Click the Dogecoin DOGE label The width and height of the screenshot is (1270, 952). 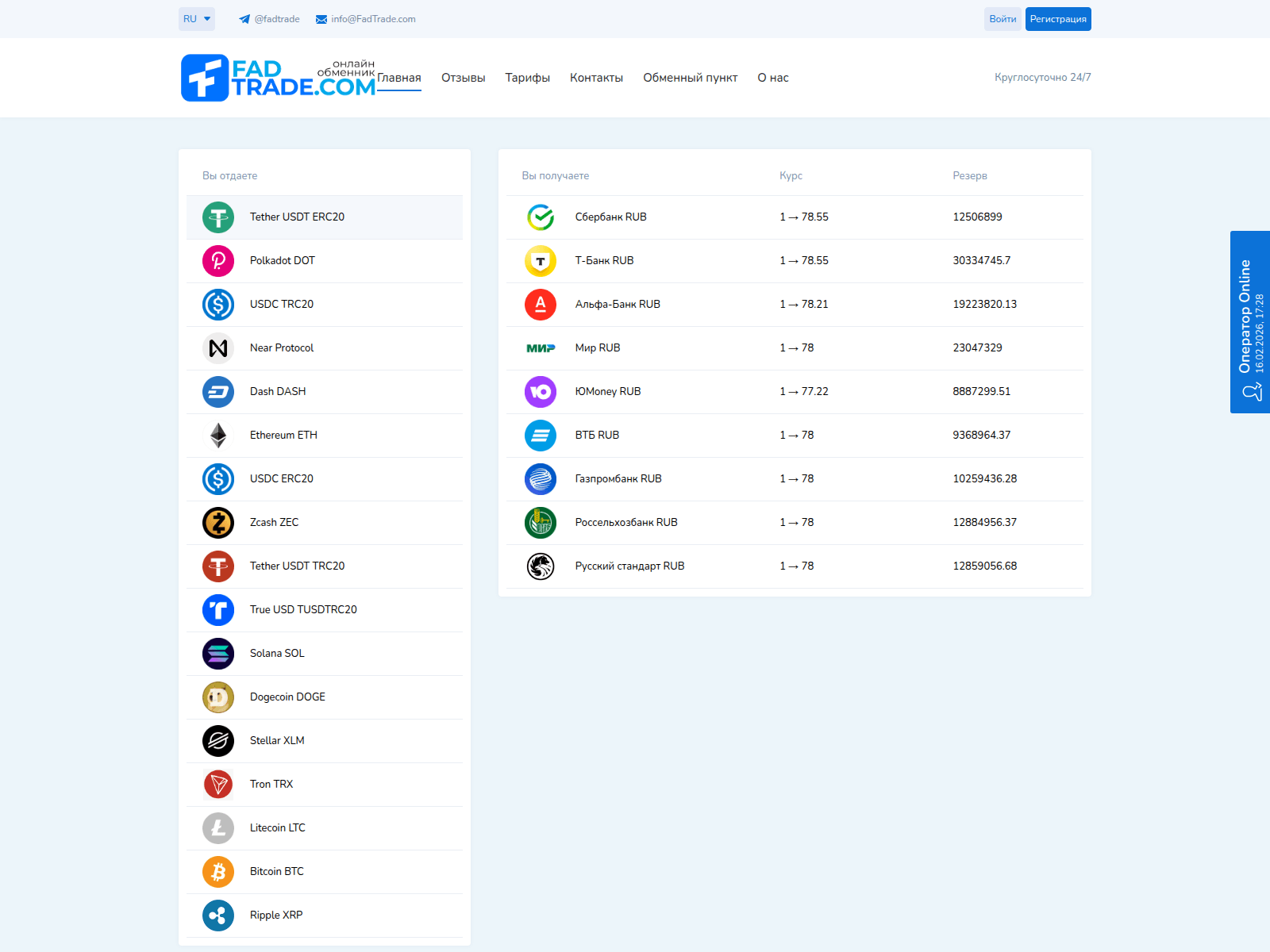coord(287,697)
